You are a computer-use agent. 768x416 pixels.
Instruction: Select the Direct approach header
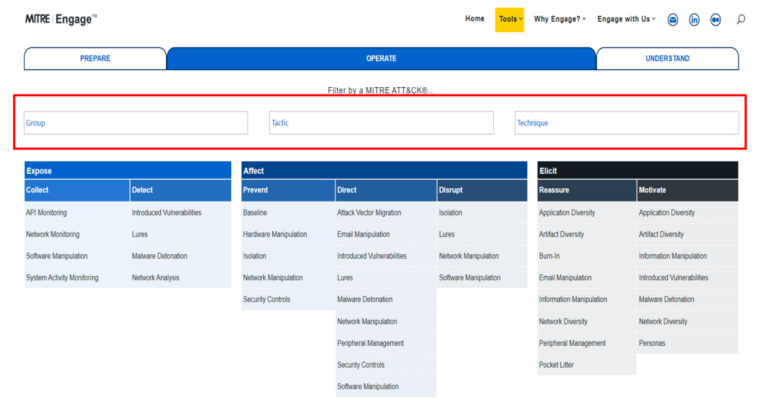point(386,190)
